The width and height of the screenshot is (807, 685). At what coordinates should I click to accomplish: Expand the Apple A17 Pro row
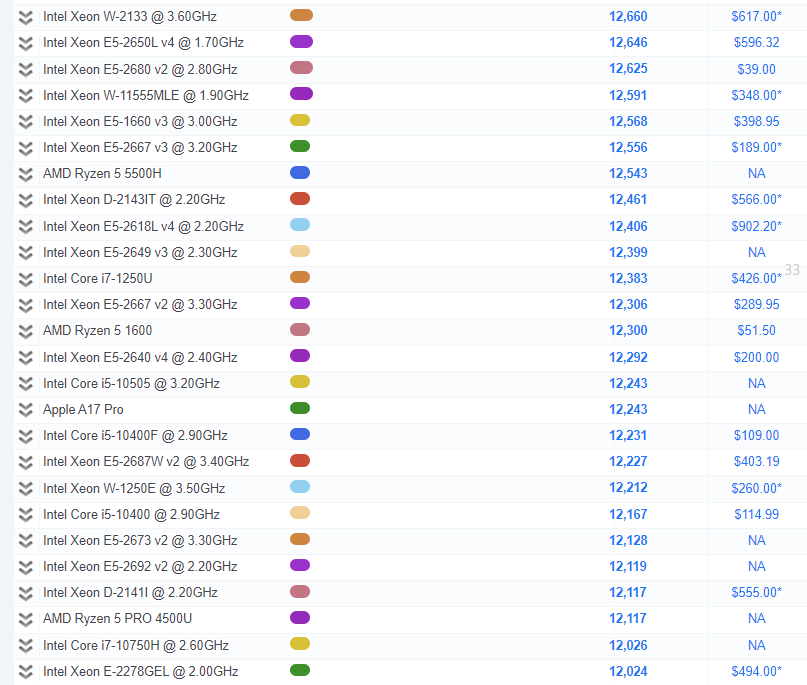(26, 410)
